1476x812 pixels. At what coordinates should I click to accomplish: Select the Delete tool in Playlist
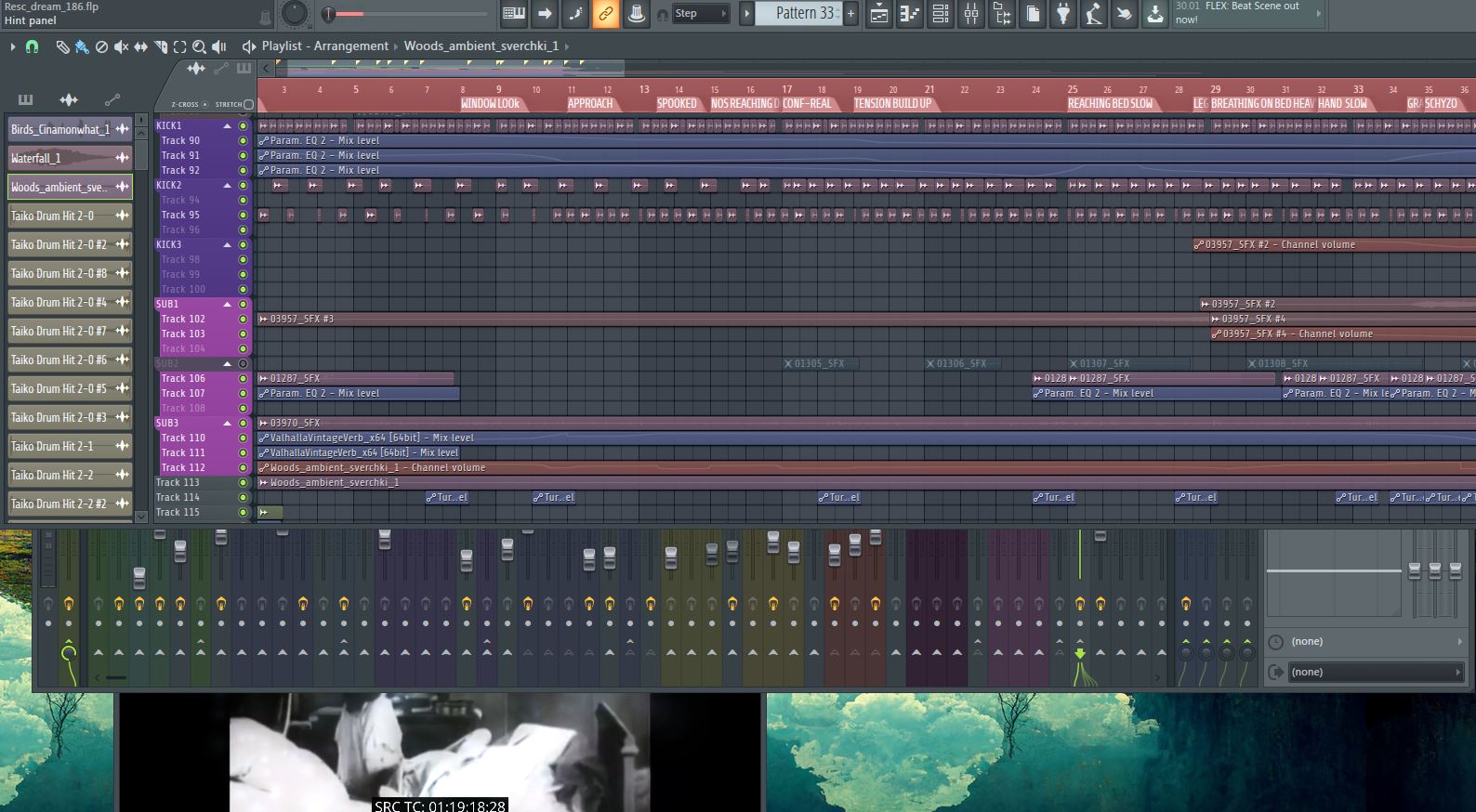click(x=101, y=46)
